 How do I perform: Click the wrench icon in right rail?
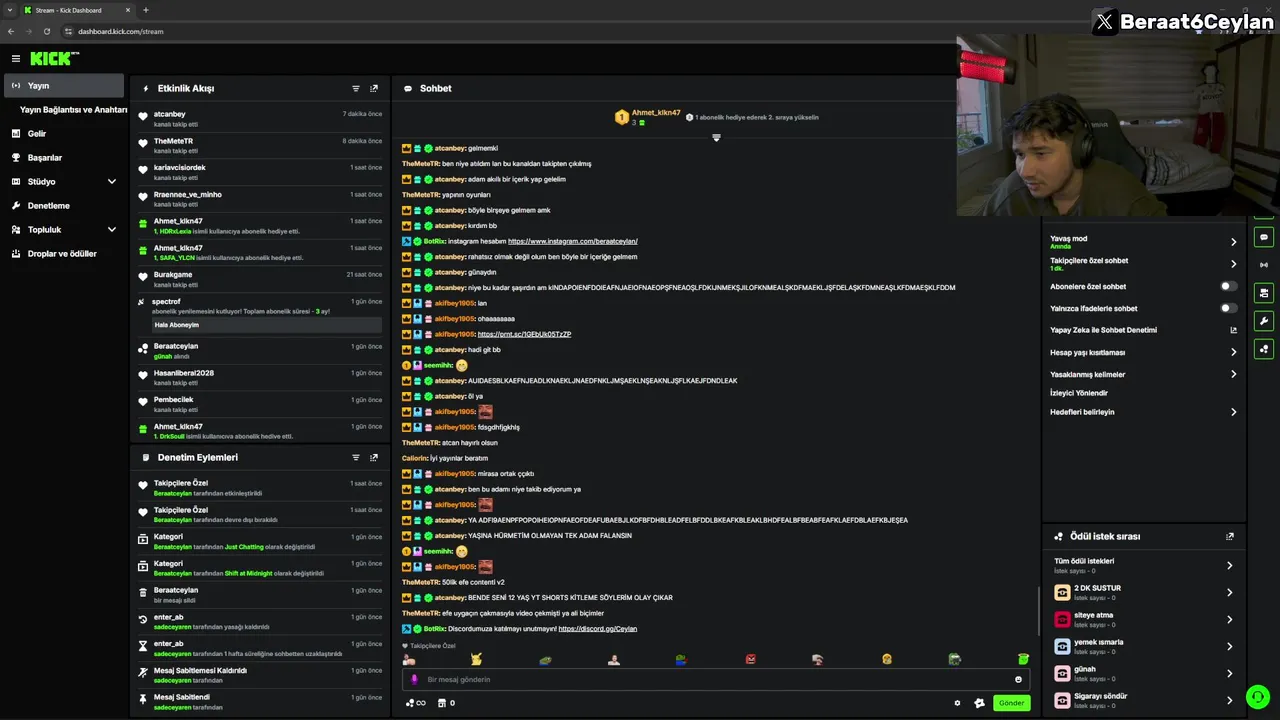[1264, 321]
